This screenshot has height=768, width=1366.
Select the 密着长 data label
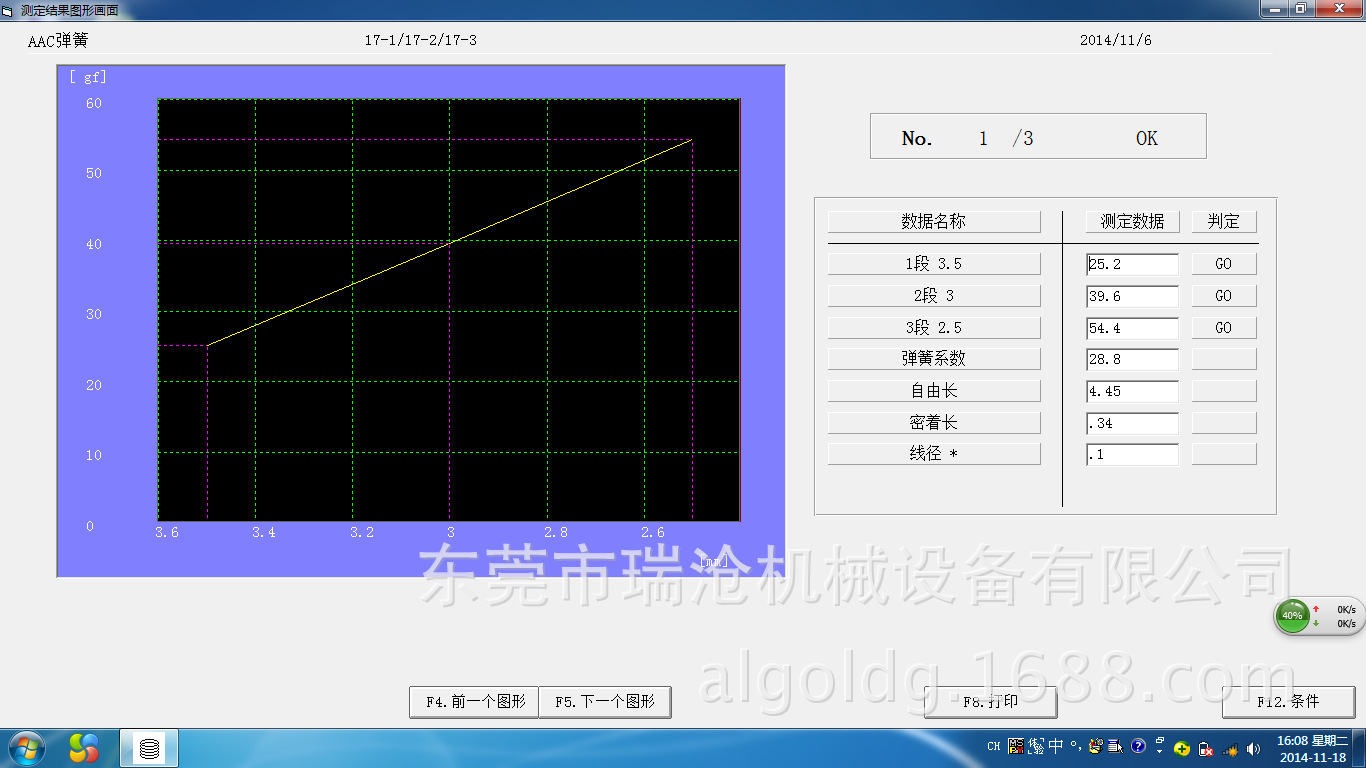point(934,423)
